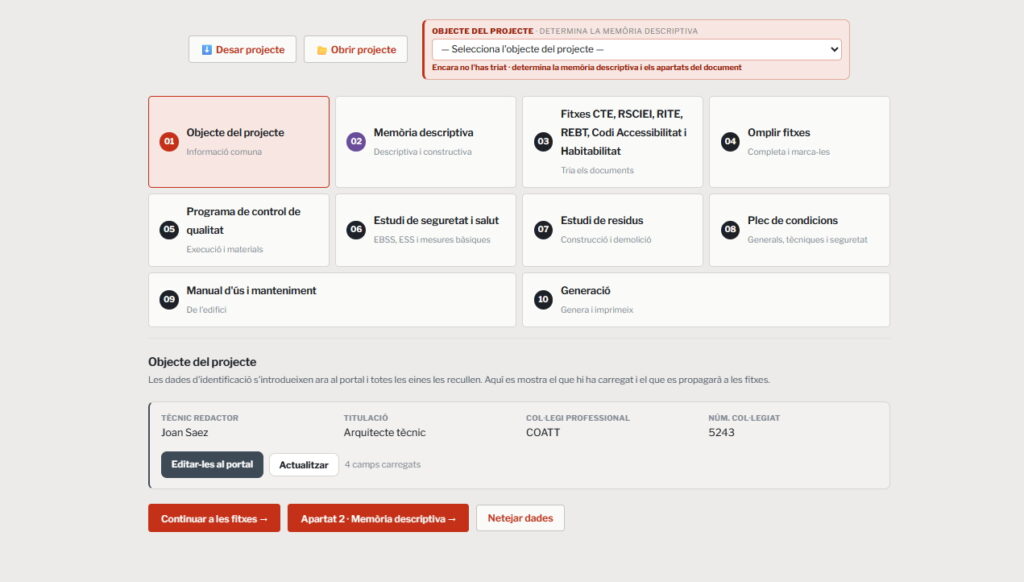Click the 10 badge for Generació

pyautogui.click(x=543, y=299)
